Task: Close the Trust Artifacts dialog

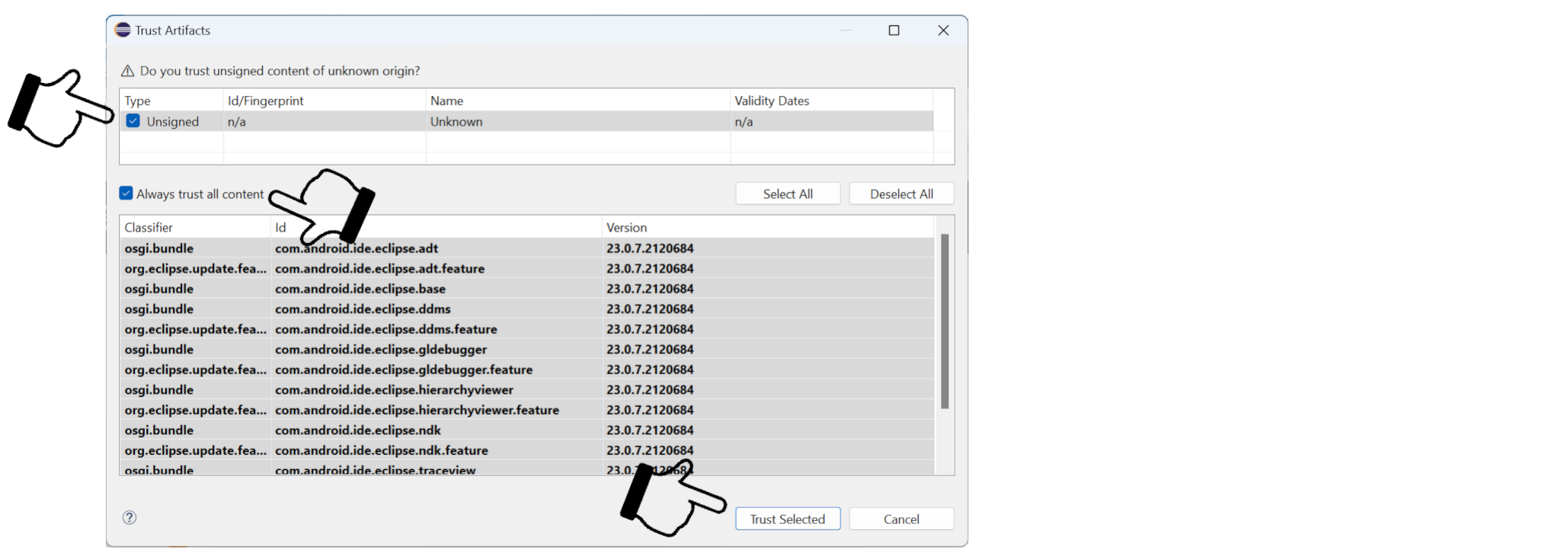Action: point(943,30)
